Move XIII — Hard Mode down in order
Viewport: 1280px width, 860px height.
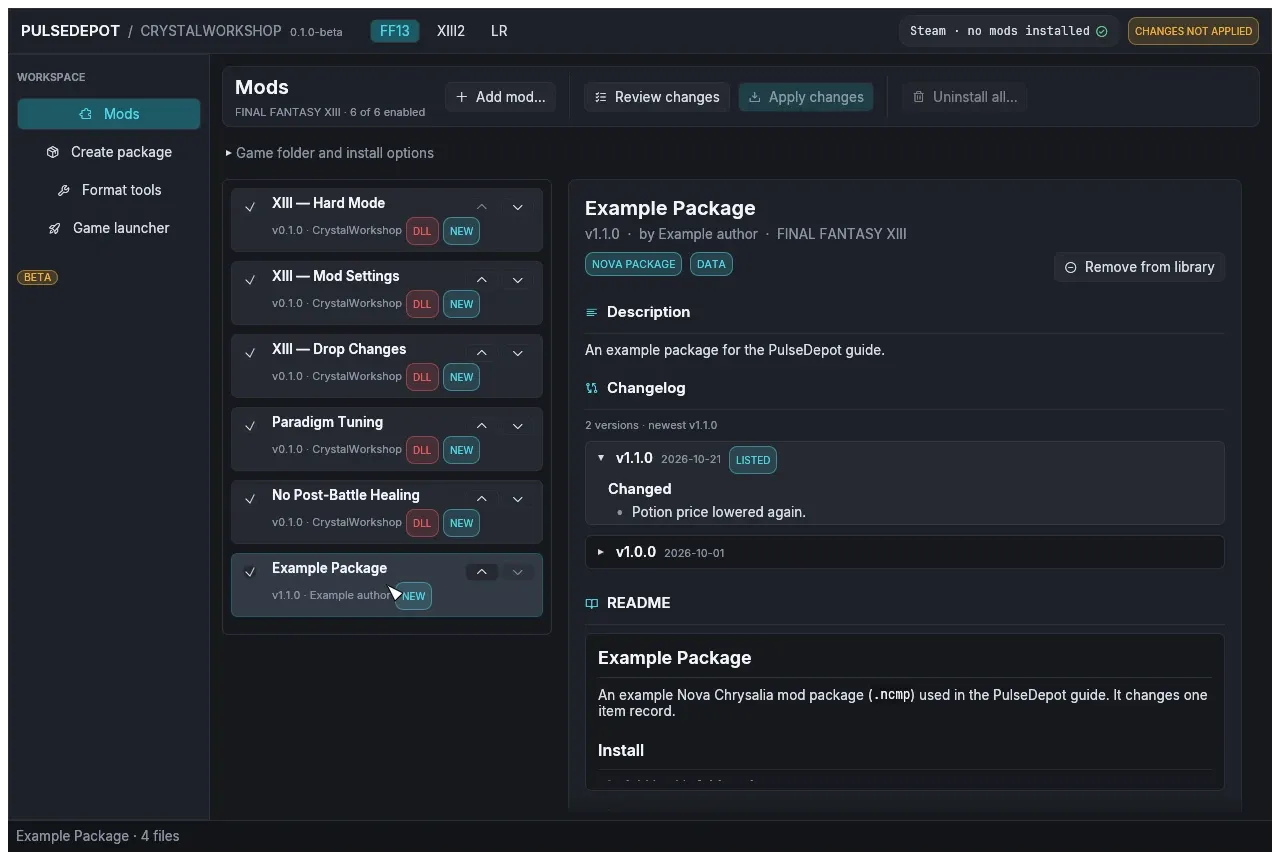point(518,207)
